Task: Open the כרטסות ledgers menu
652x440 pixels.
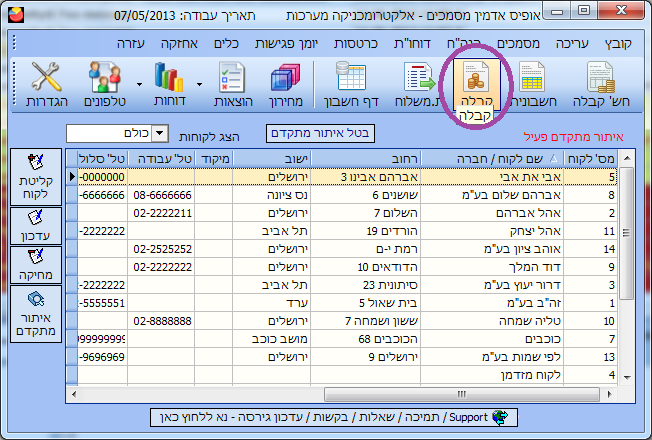Action: 356,43
